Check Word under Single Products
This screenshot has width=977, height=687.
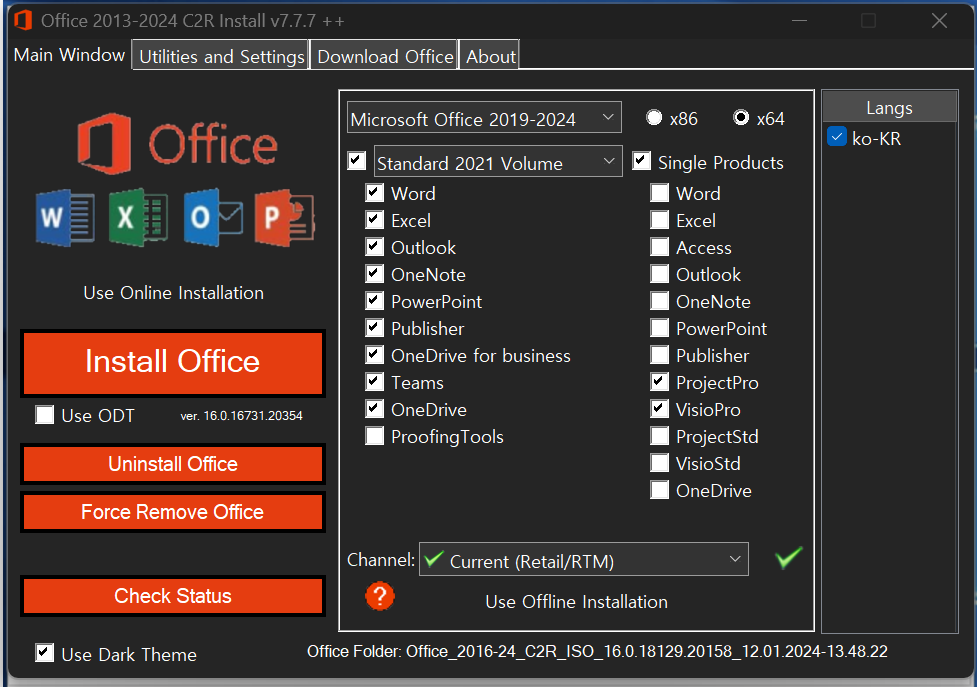pos(660,192)
